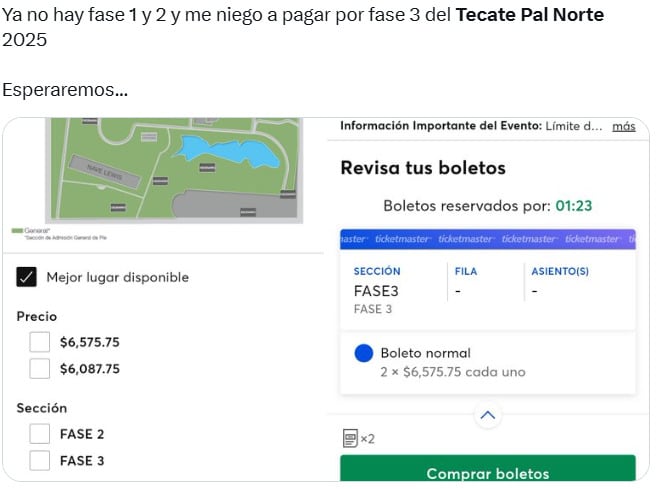Click the Tecate Pal Norte bold text
Image resolution: width=663 pixels, height=489 pixels.
tap(530, 16)
